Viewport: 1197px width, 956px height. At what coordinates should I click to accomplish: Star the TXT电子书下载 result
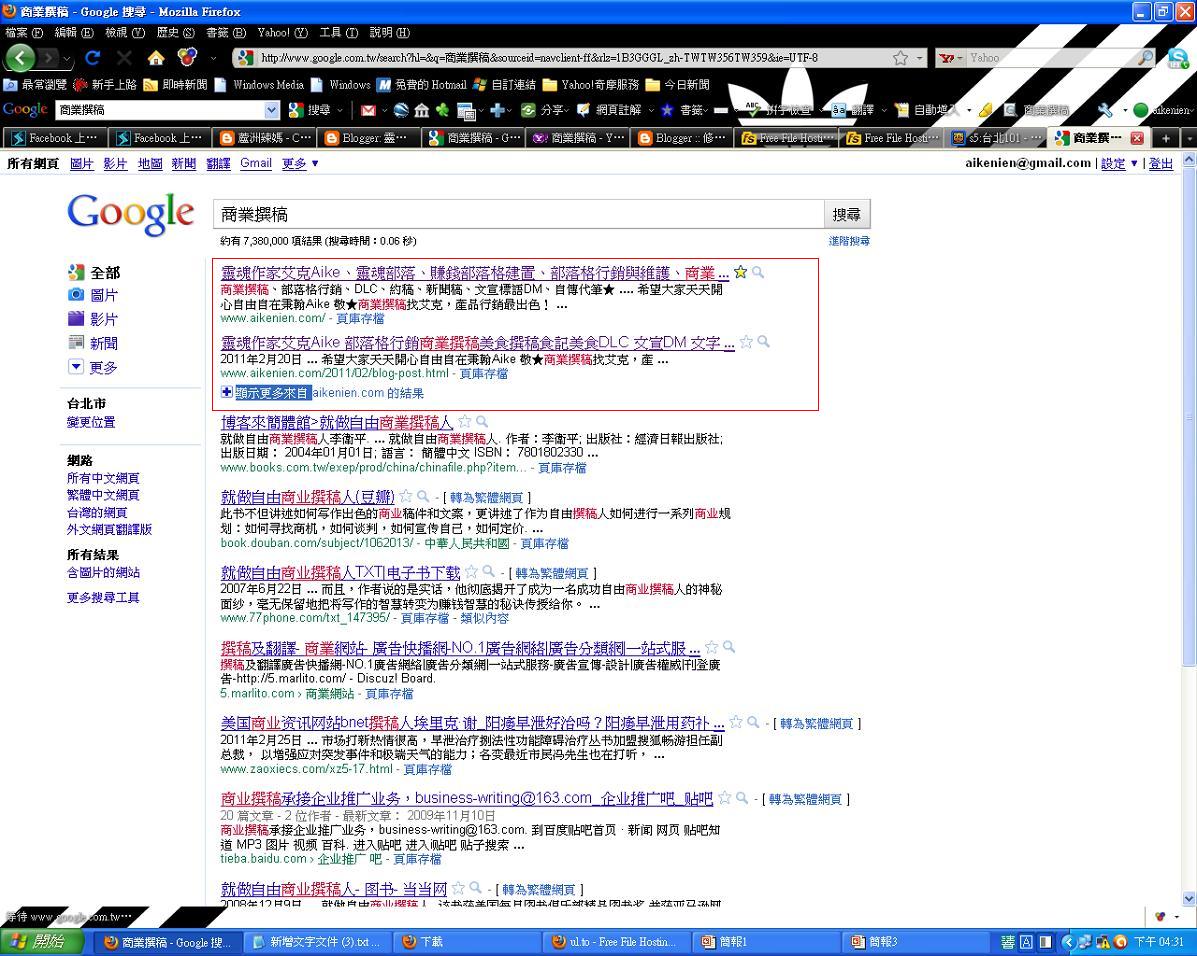471,571
